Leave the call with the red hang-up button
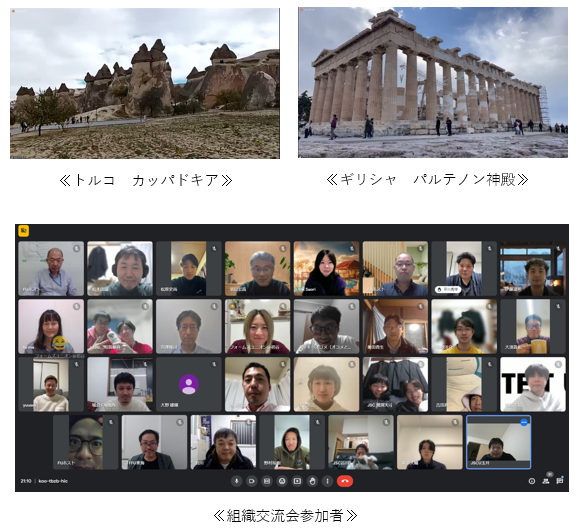Viewport: 582px width, 531px height. [345, 481]
